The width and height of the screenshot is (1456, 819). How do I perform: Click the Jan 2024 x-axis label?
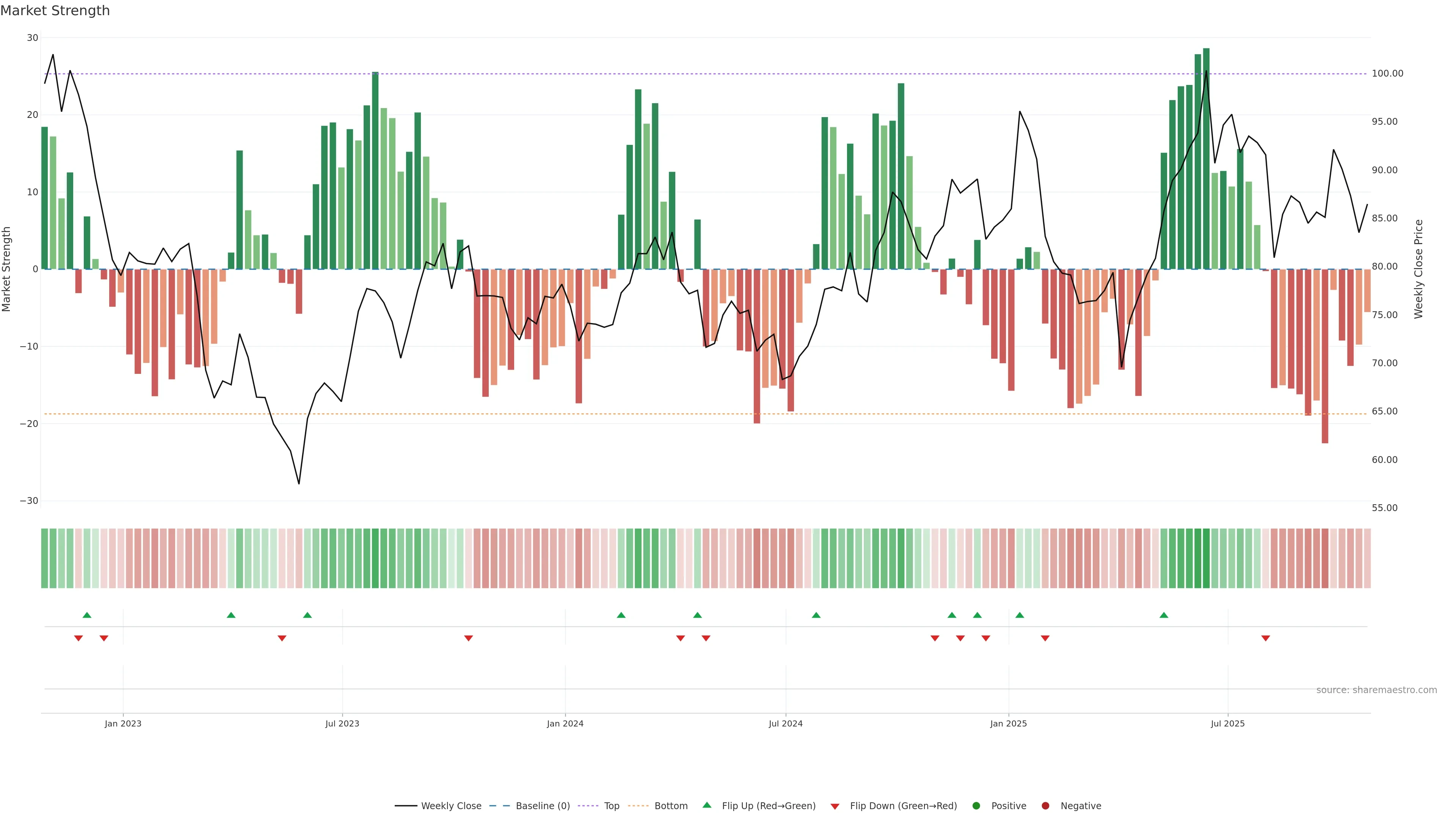click(x=565, y=723)
